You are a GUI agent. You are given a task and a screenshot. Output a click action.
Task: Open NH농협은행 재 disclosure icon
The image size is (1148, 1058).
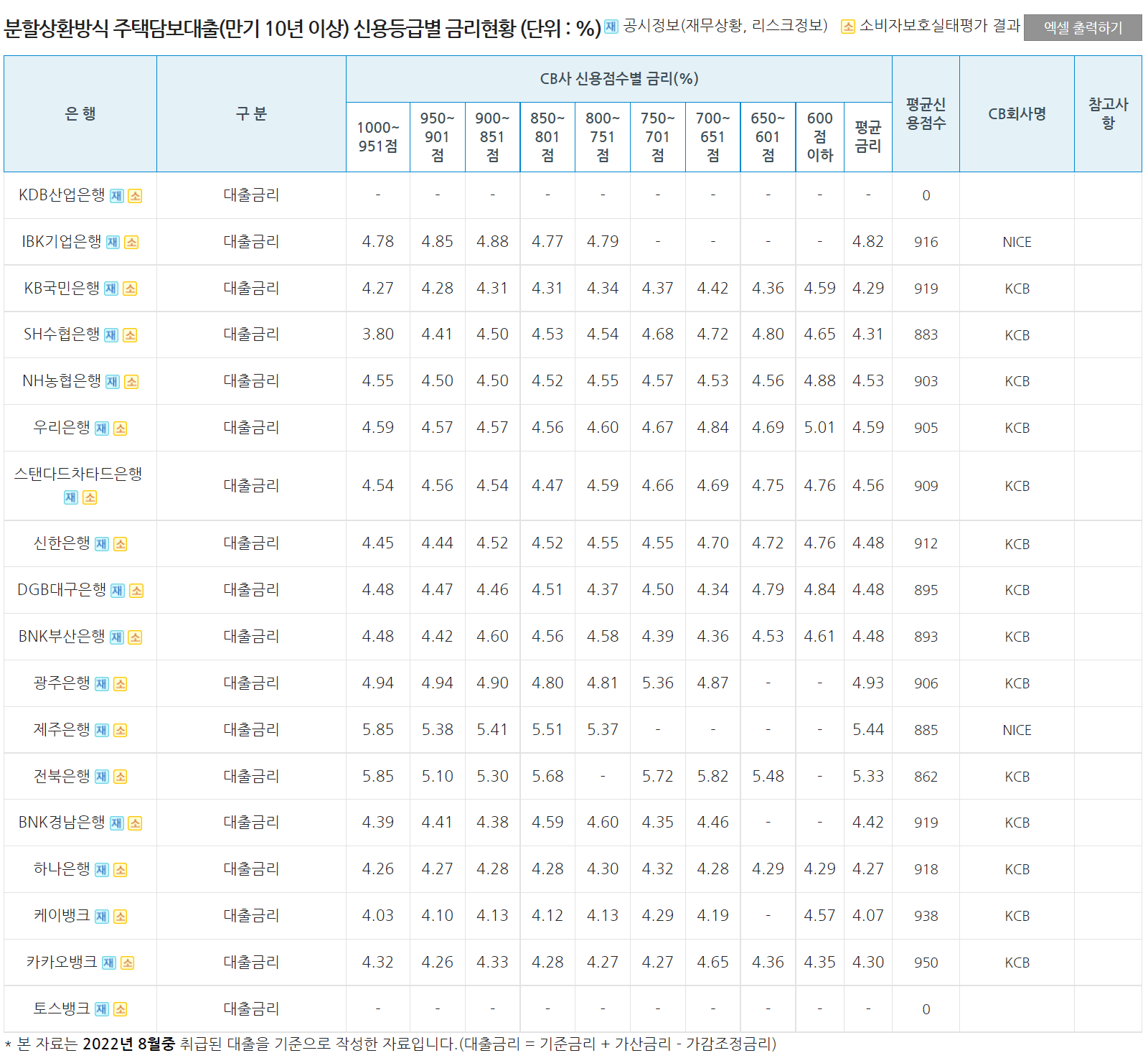(113, 382)
